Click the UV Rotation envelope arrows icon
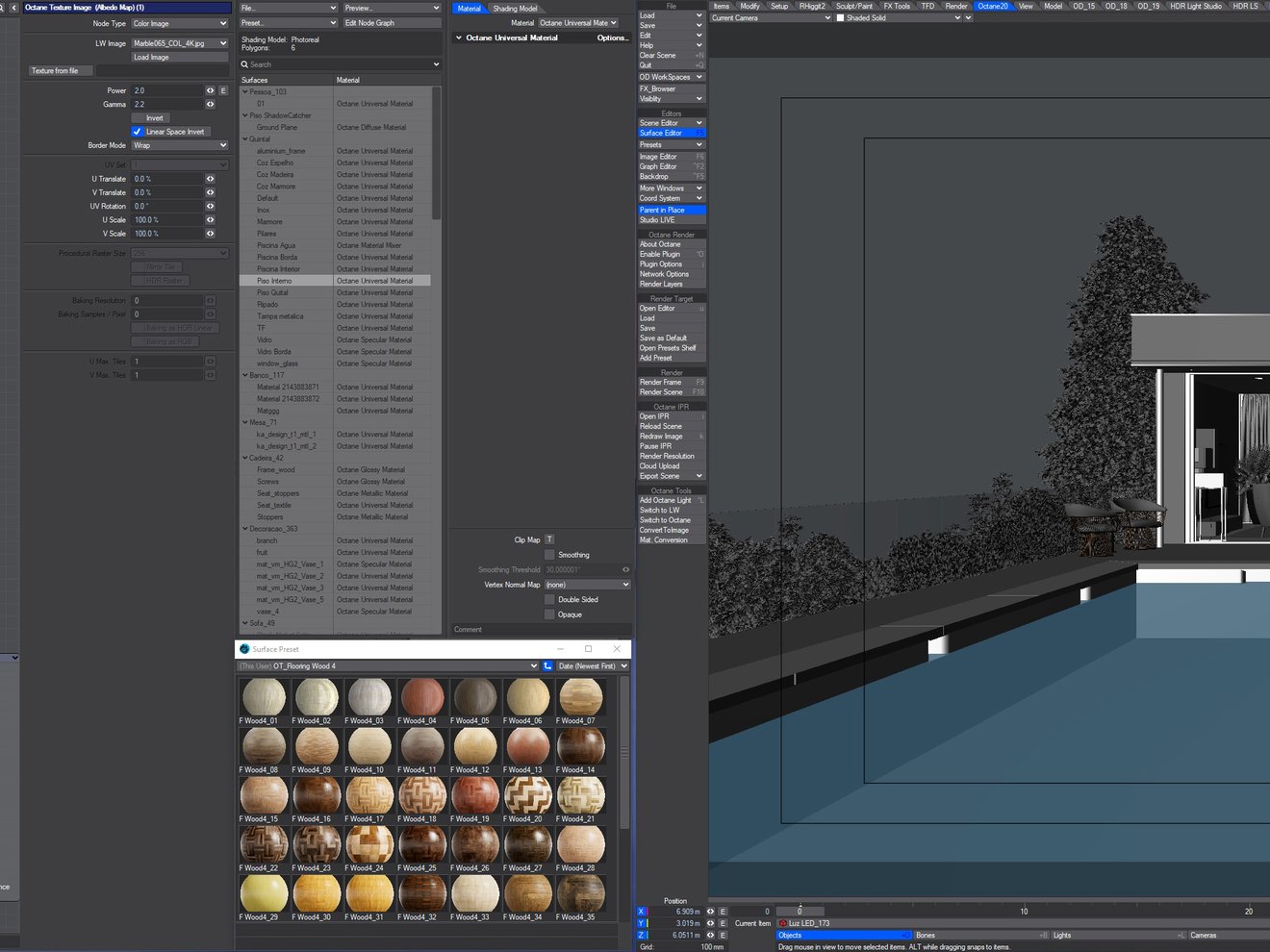Viewport: 1270px width, 952px height. tap(210, 206)
